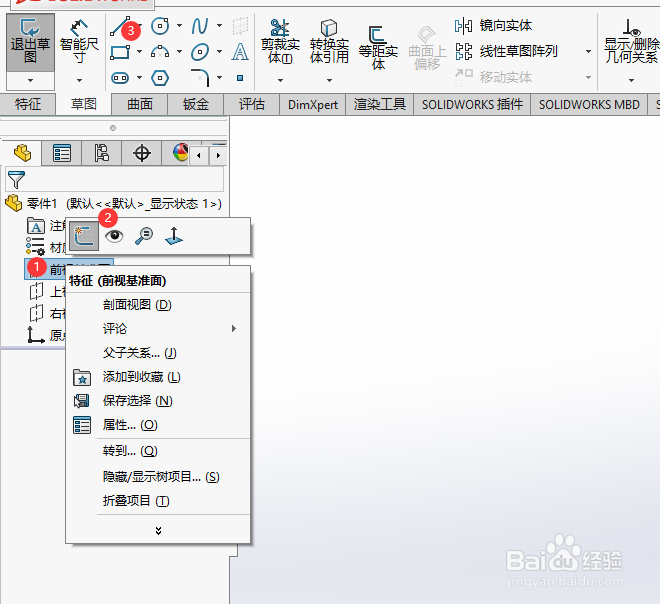This screenshot has width=660, height=604.
Task: Open the DimXpertManager crosshair tab
Action: (141, 153)
